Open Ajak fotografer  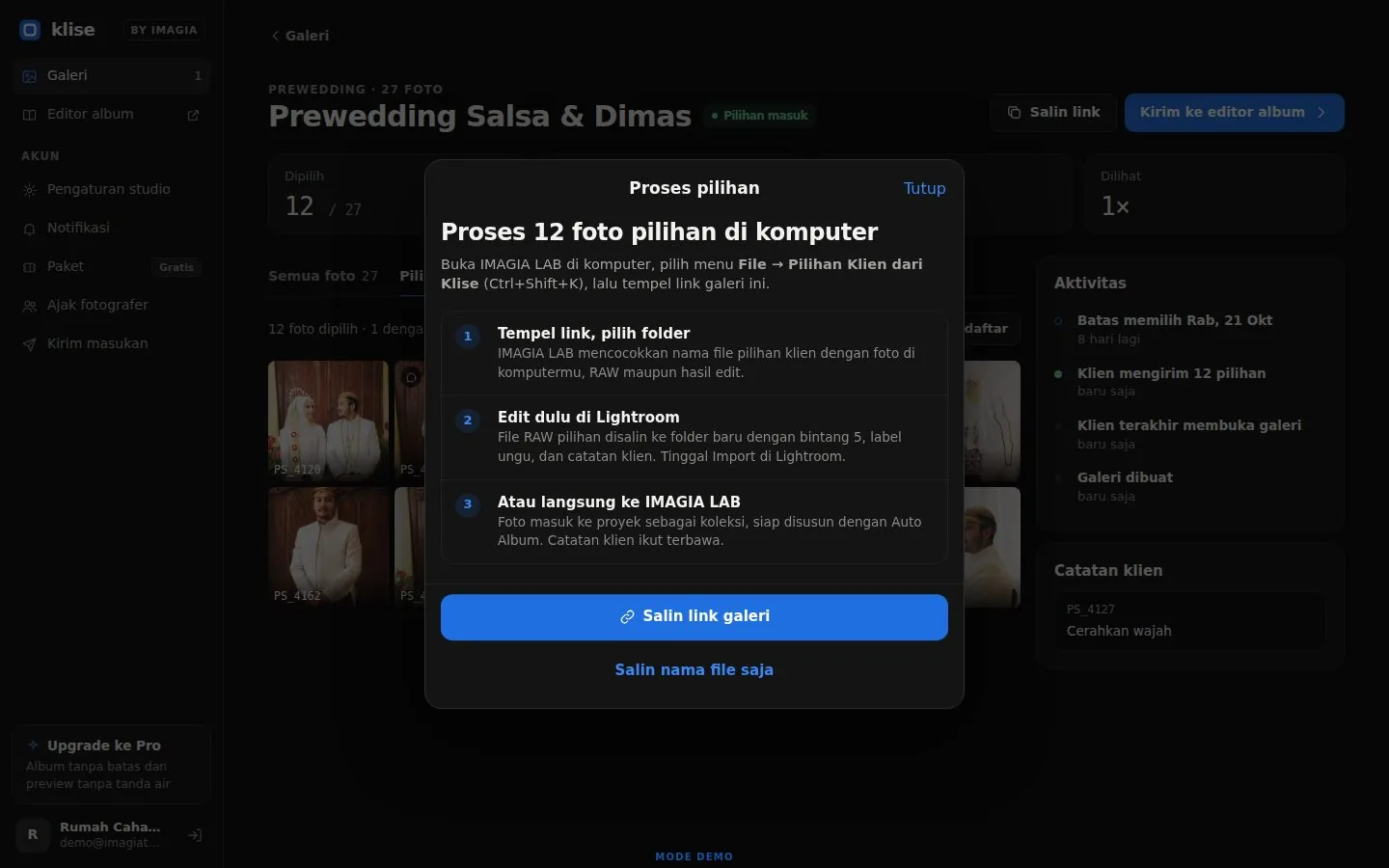click(112, 305)
